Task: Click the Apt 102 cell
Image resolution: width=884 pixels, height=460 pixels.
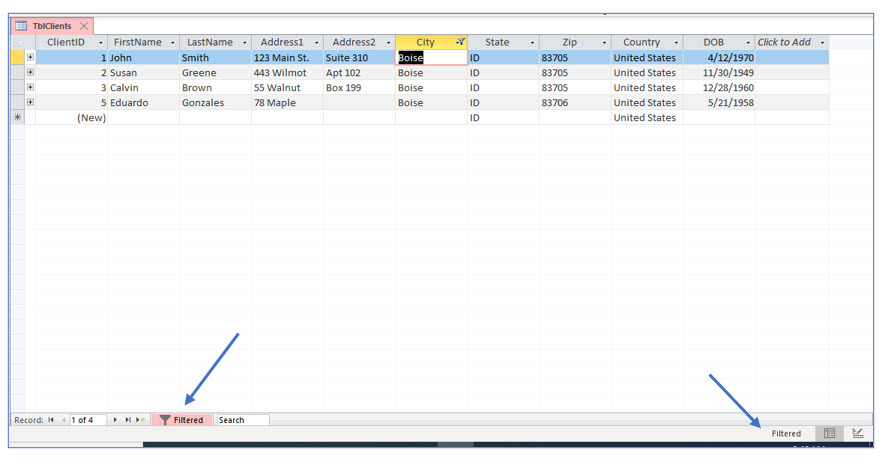Action: tap(359, 73)
